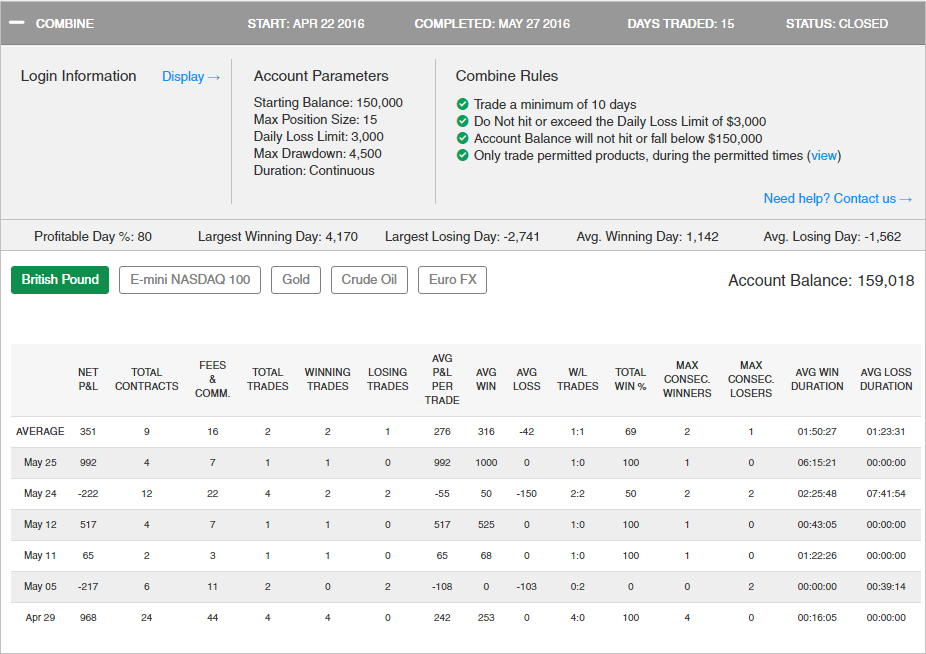
Task: Click the FEES & COMM. column header
Action: 212,379
